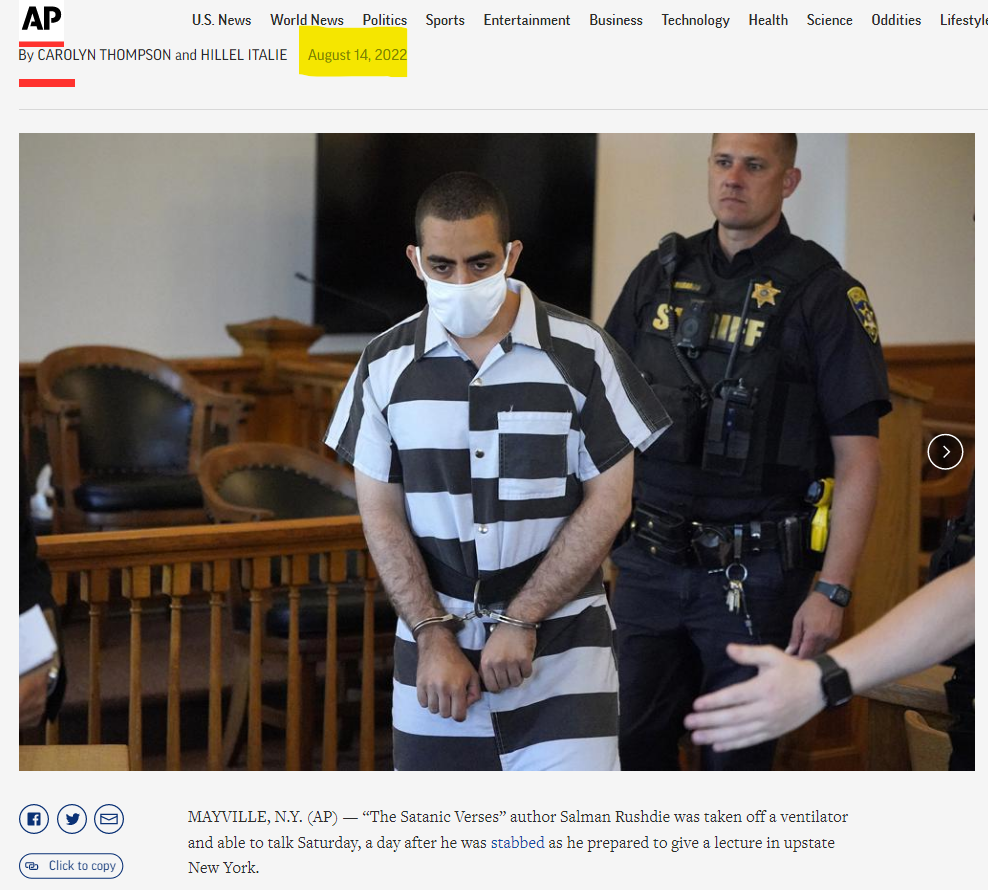This screenshot has width=988, height=890.
Task: Click the highlighted August 14, 2022 date
Action: click(357, 55)
